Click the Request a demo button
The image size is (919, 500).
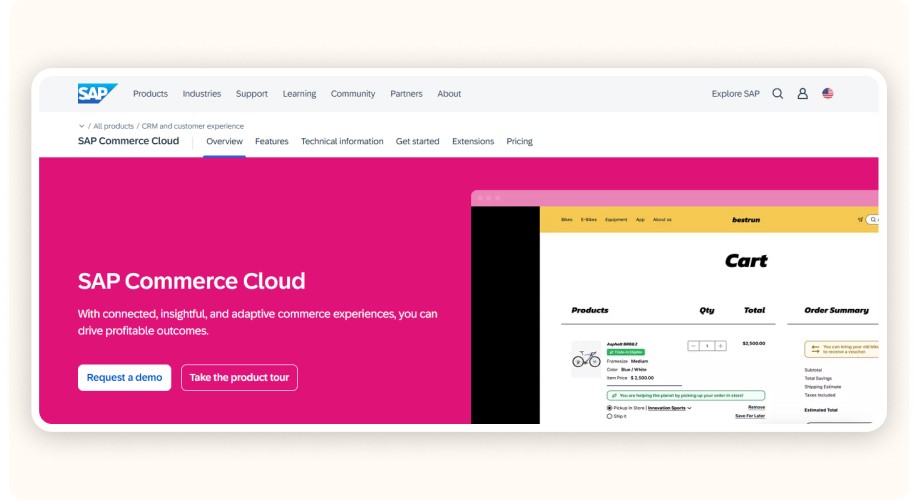coord(124,377)
